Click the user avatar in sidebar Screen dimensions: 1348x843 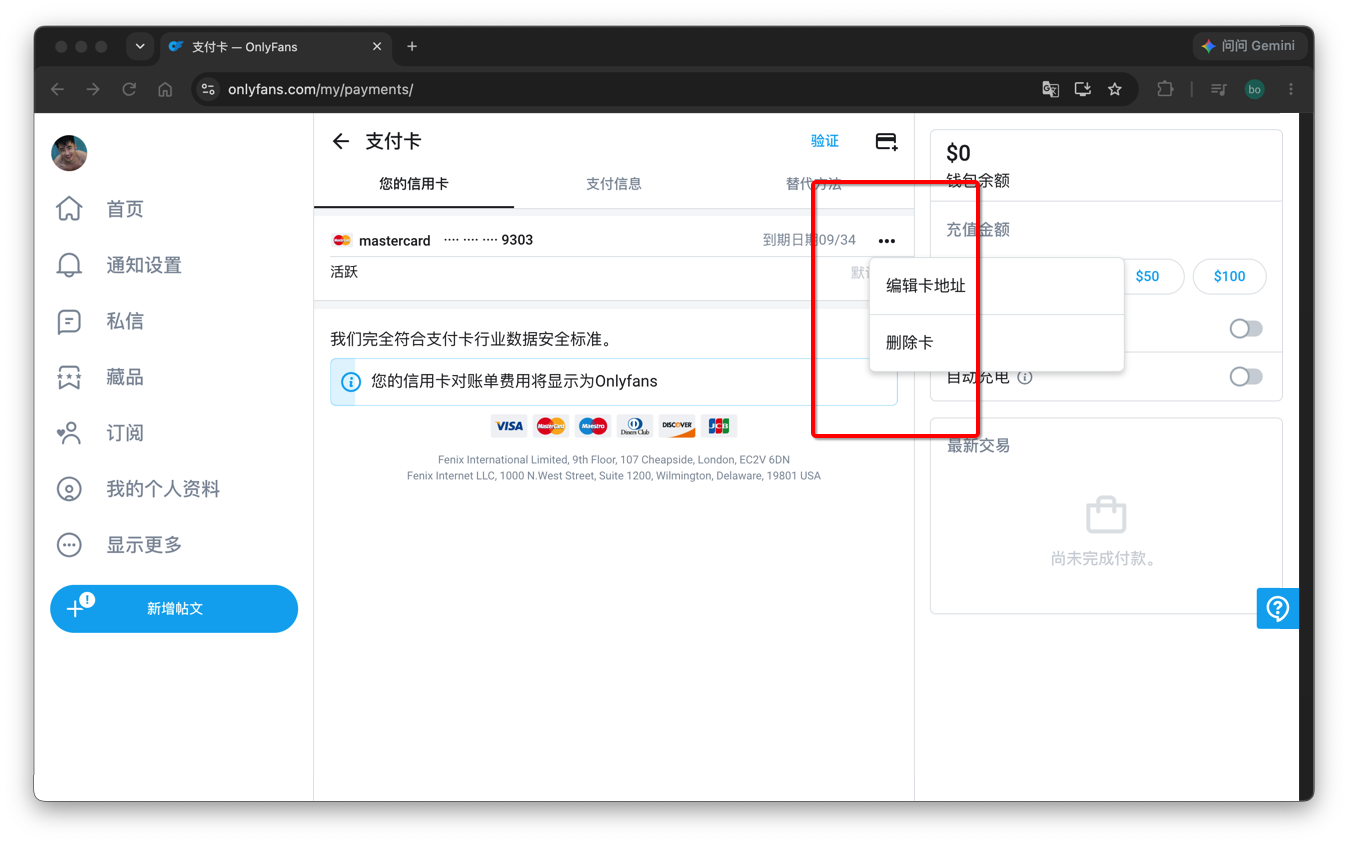[69, 153]
